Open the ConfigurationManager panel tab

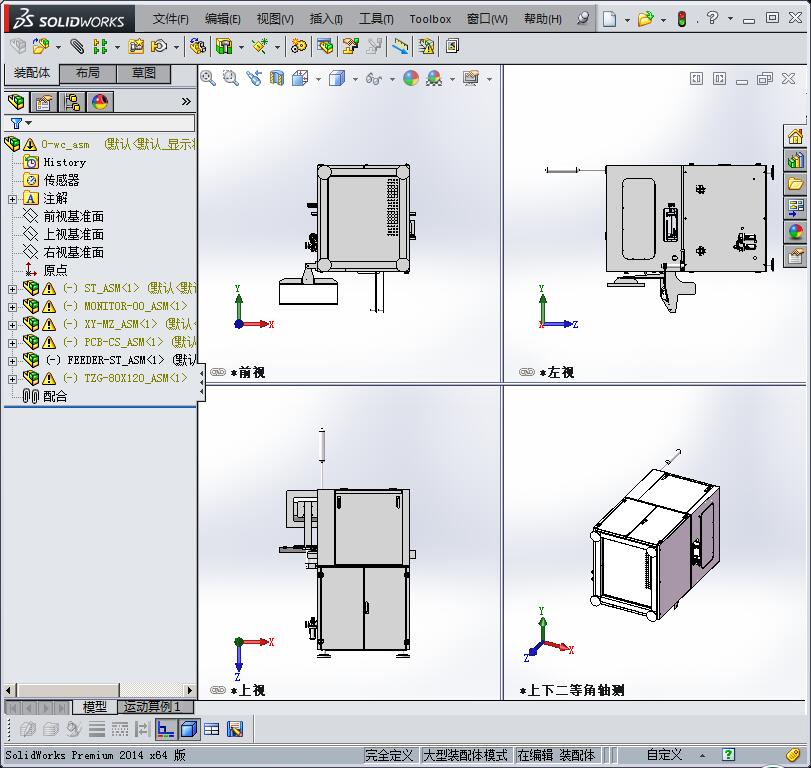point(72,102)
